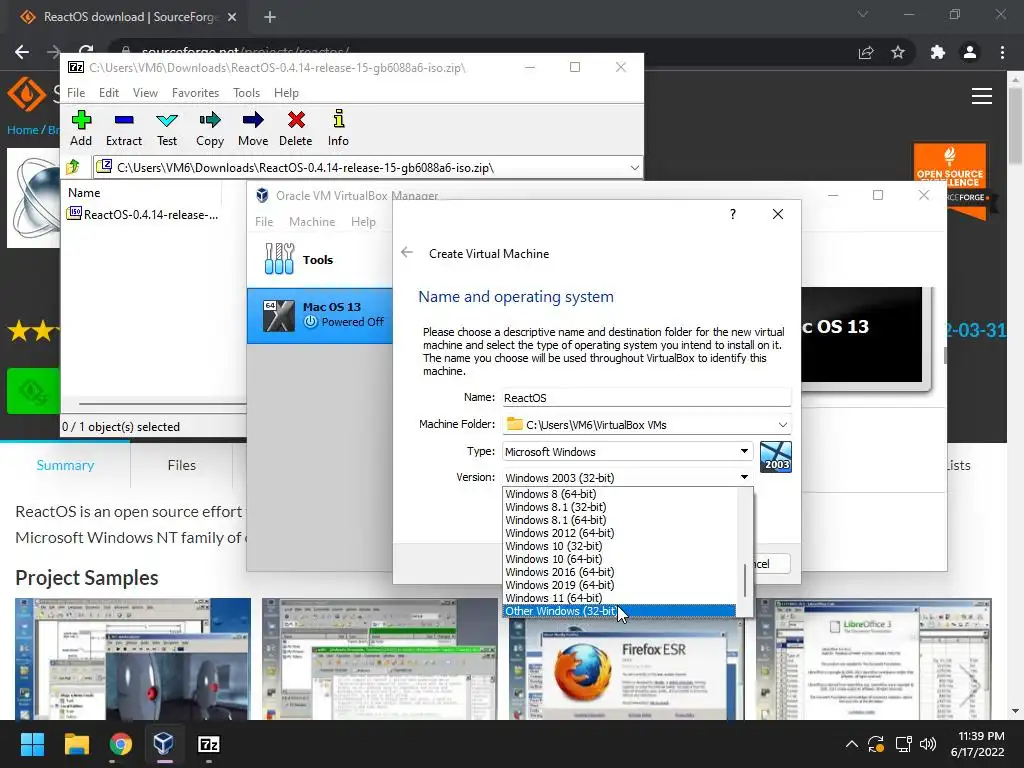Open the 7-Zip Favorites menu

[195, 93]
